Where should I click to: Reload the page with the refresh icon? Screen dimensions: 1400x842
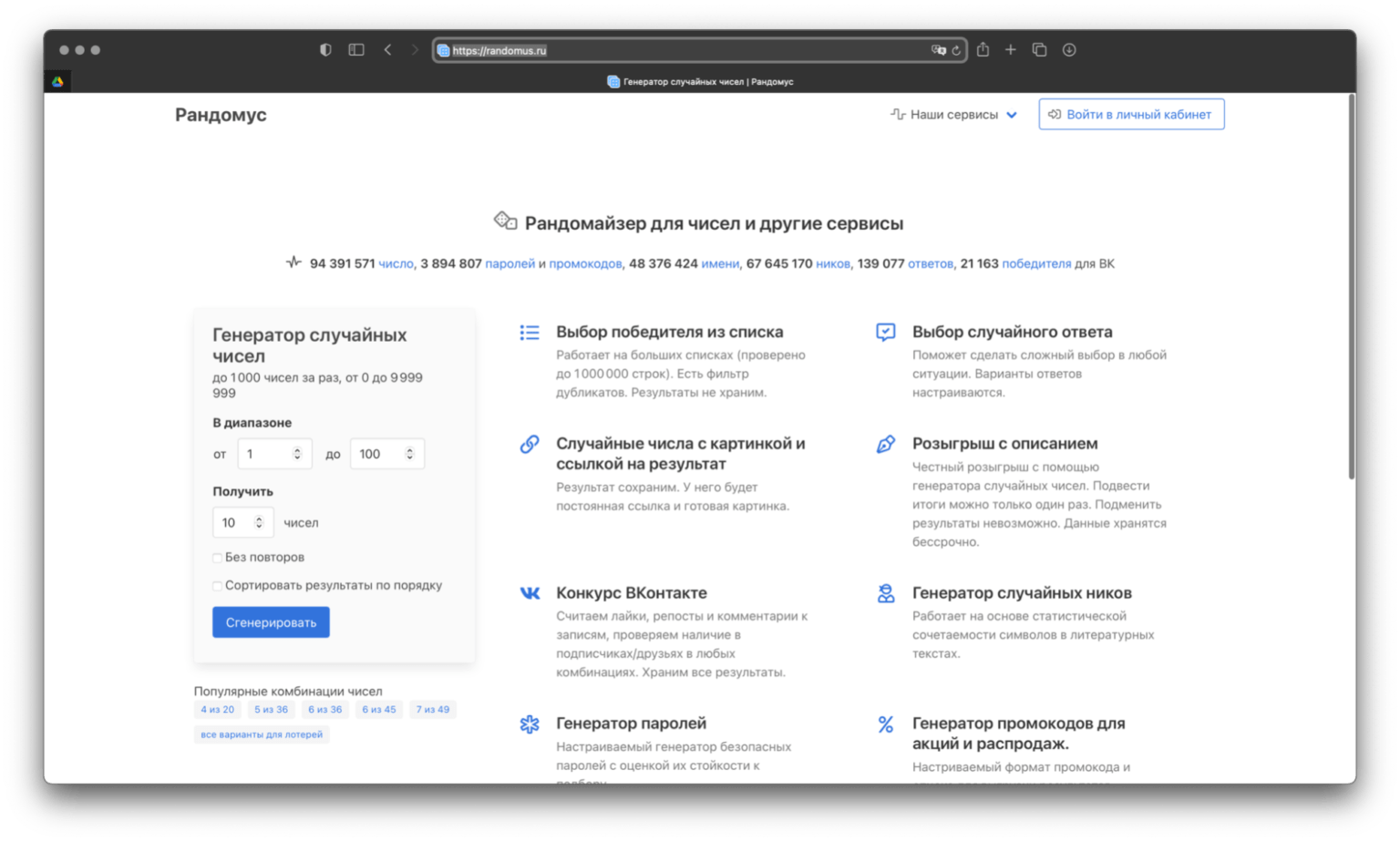point(956,50)
